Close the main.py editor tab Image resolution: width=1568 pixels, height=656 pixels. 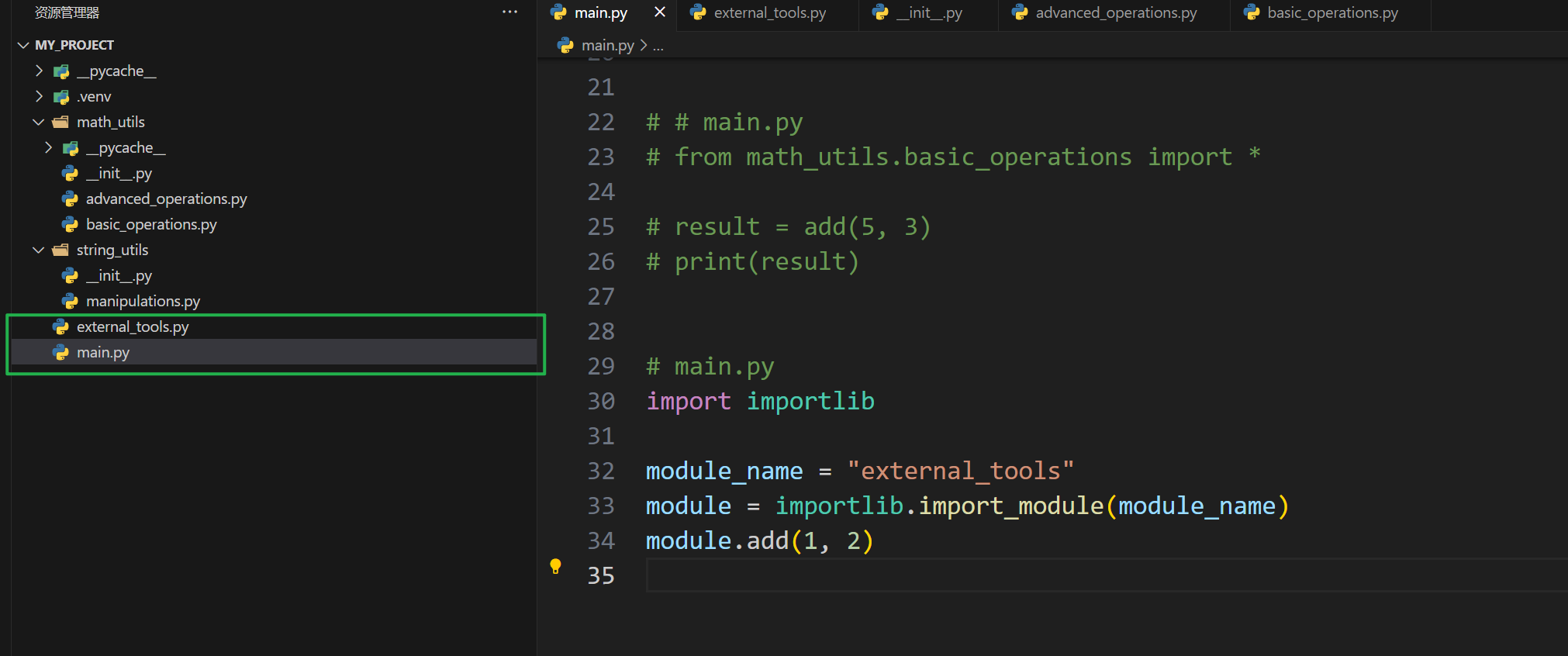(660, 12)
